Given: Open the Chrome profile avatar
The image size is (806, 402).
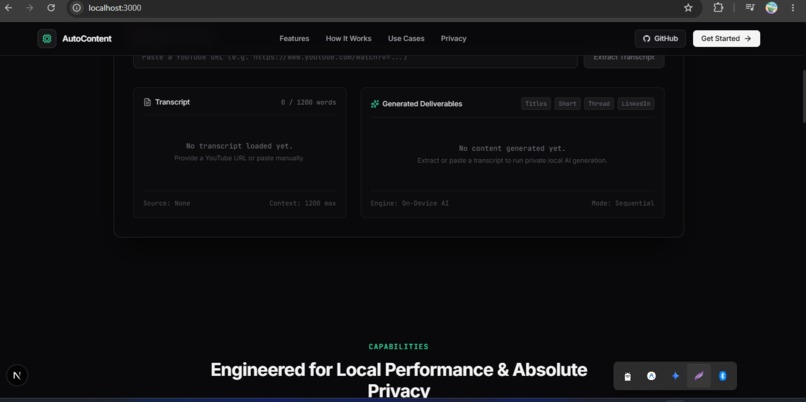Looking at the screenshot, I should pyautogui.click(x=772, y=8).
